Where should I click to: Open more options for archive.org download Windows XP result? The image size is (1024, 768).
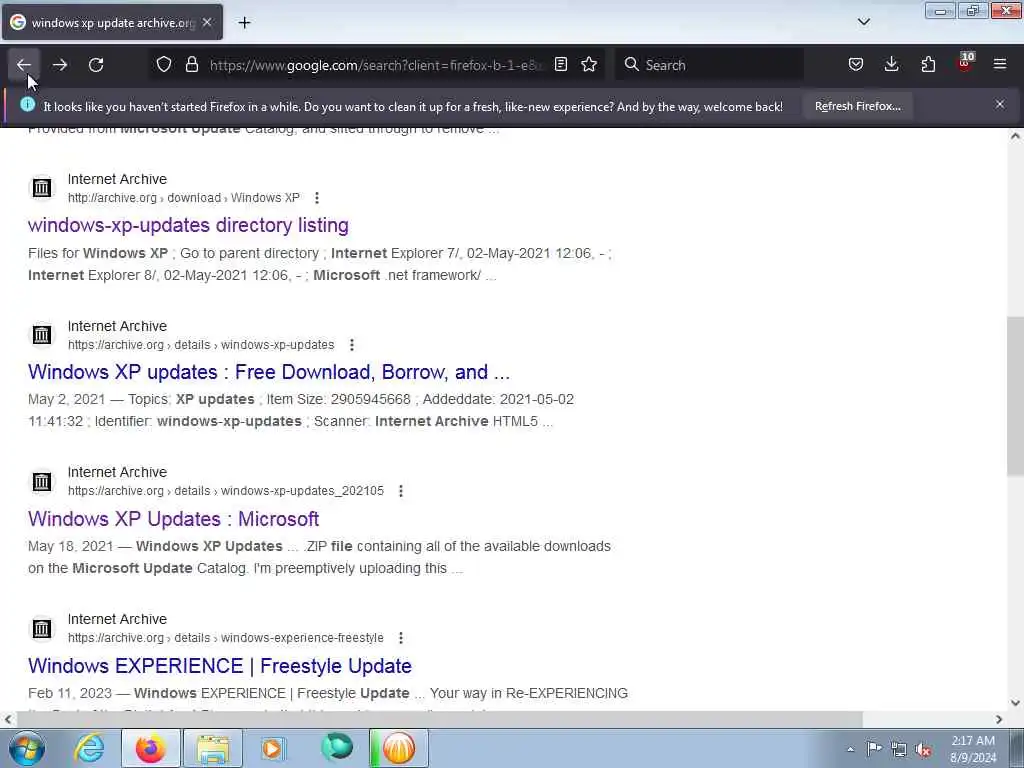(x=317, y=198)
